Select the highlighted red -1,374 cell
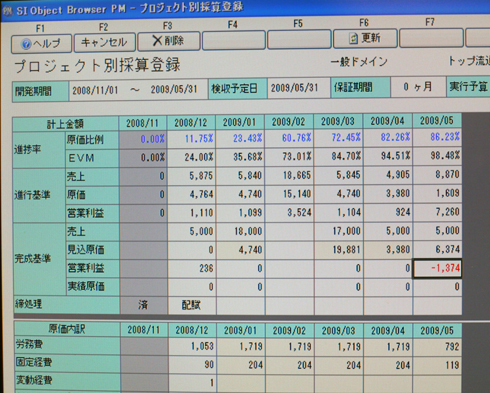Image resolution: width=490 pixels, height=393 pixels. 437,268
